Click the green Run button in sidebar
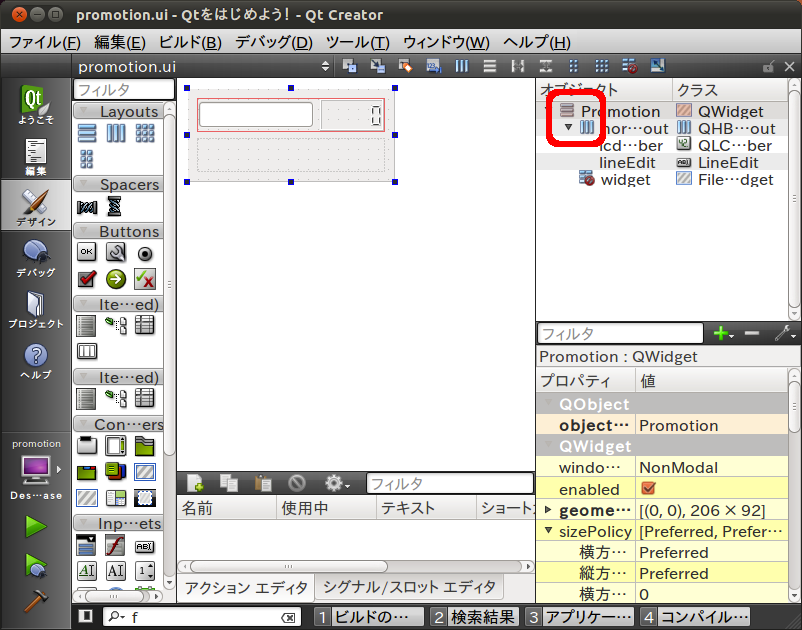The height and width of the screenshot is (630, 802). pyautogui.click(x=36, y=526)
